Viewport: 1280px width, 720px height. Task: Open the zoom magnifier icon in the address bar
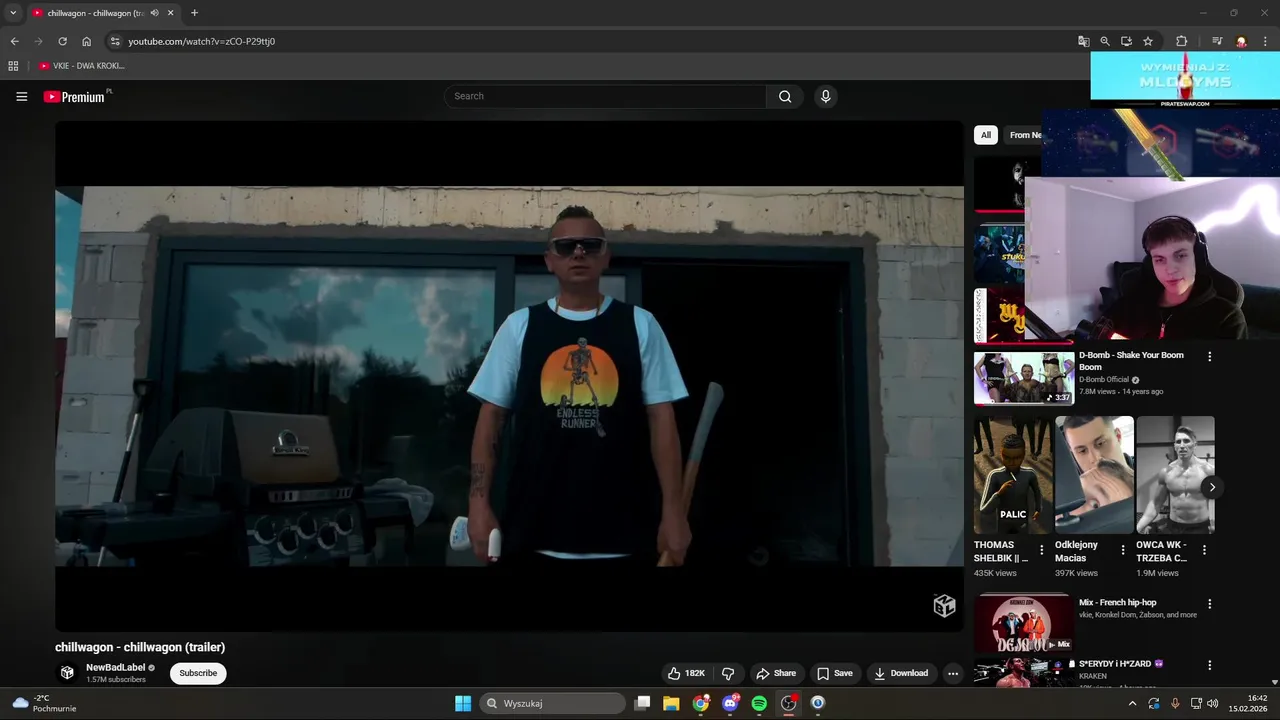(x=1105, y=41)
